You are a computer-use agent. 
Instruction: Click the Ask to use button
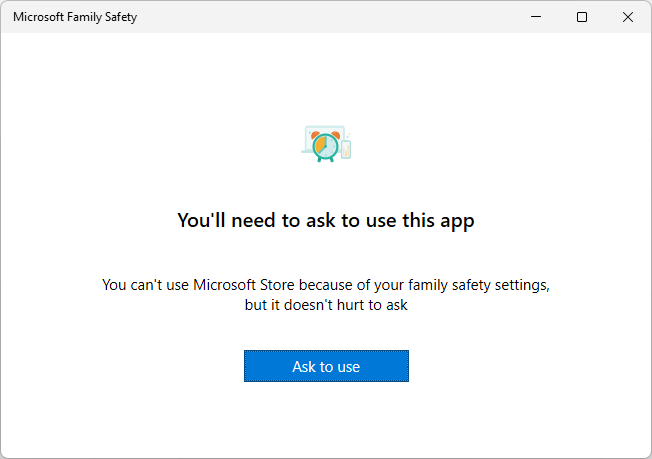[326, 366]
